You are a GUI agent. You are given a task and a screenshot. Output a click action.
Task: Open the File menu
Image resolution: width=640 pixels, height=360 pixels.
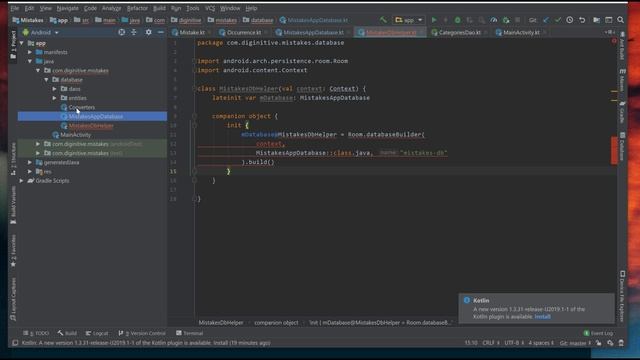(15, 8)
